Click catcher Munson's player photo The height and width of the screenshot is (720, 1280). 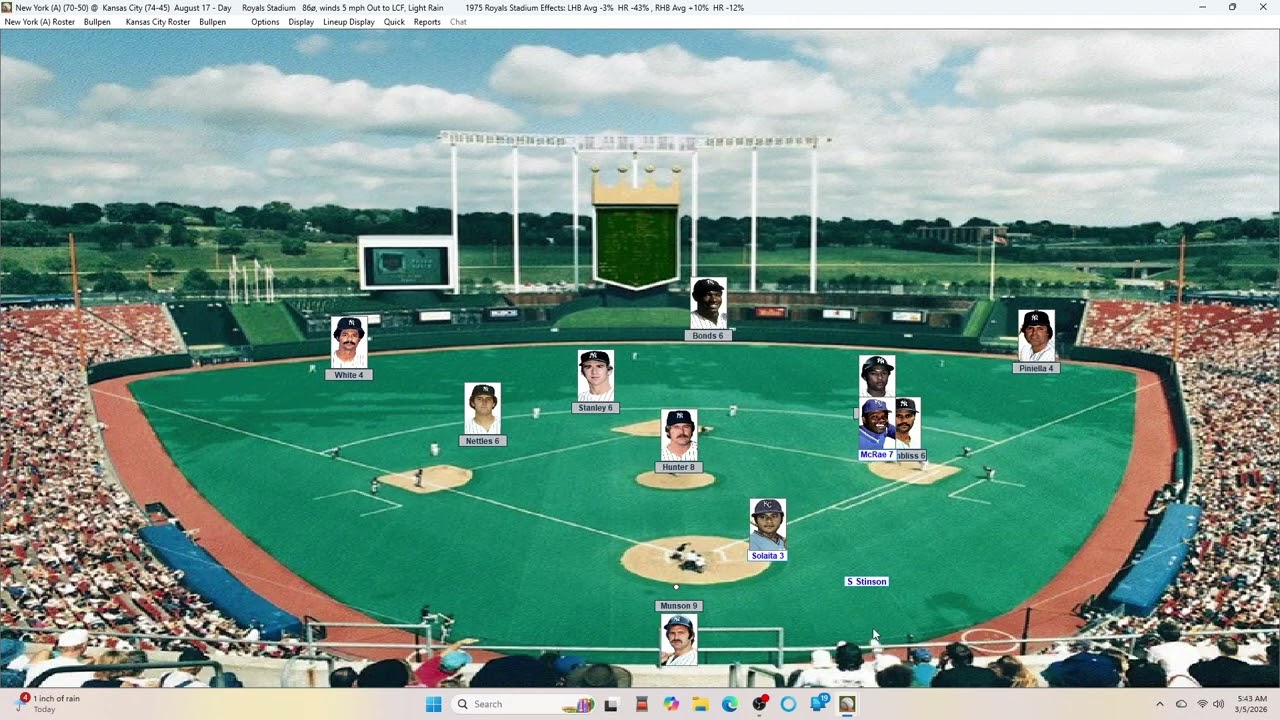[x=679, y=640]
